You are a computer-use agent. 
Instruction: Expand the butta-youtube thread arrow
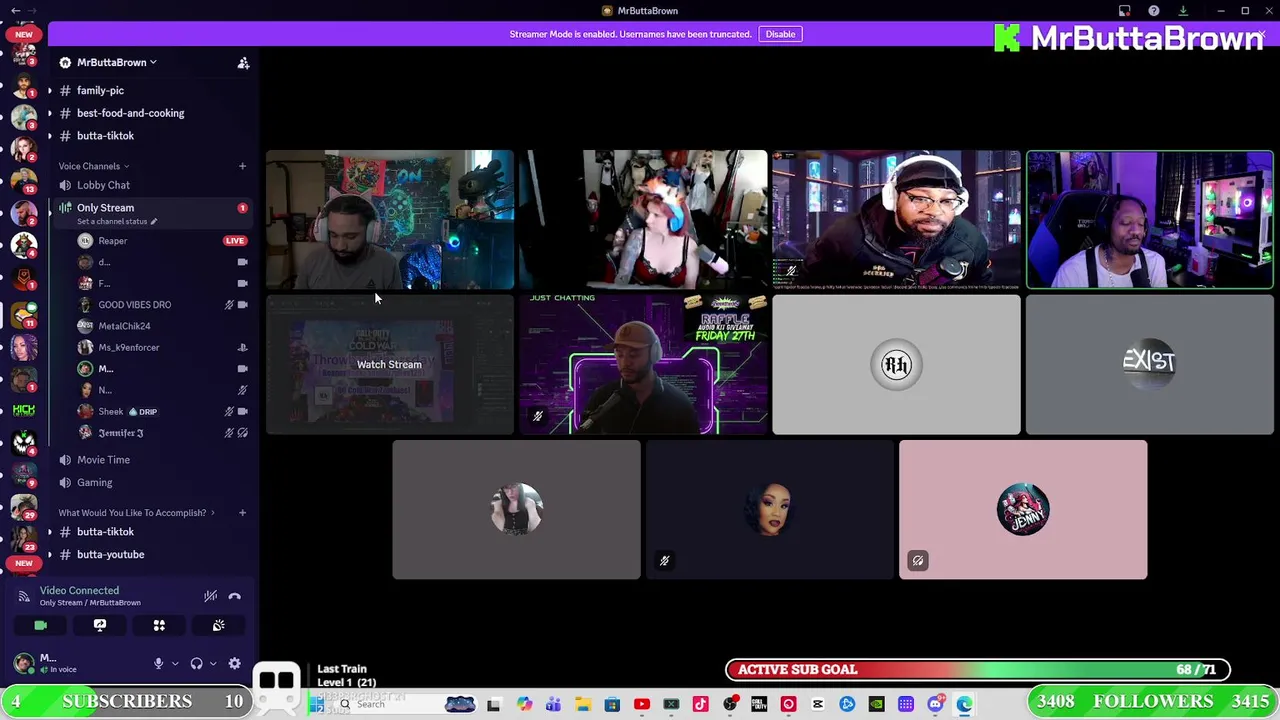[x=49, y=555]
